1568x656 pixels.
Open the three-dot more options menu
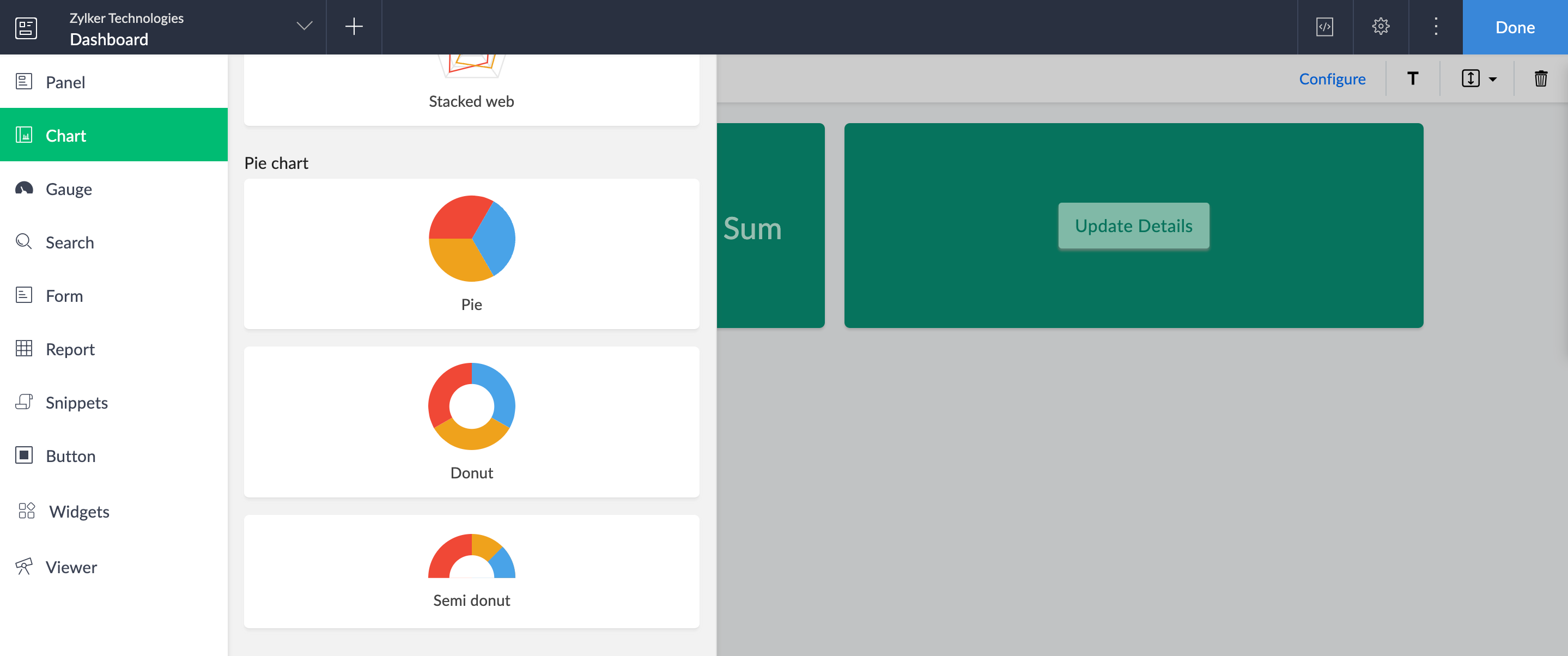pyautogui.click(x=1435, y=27)
